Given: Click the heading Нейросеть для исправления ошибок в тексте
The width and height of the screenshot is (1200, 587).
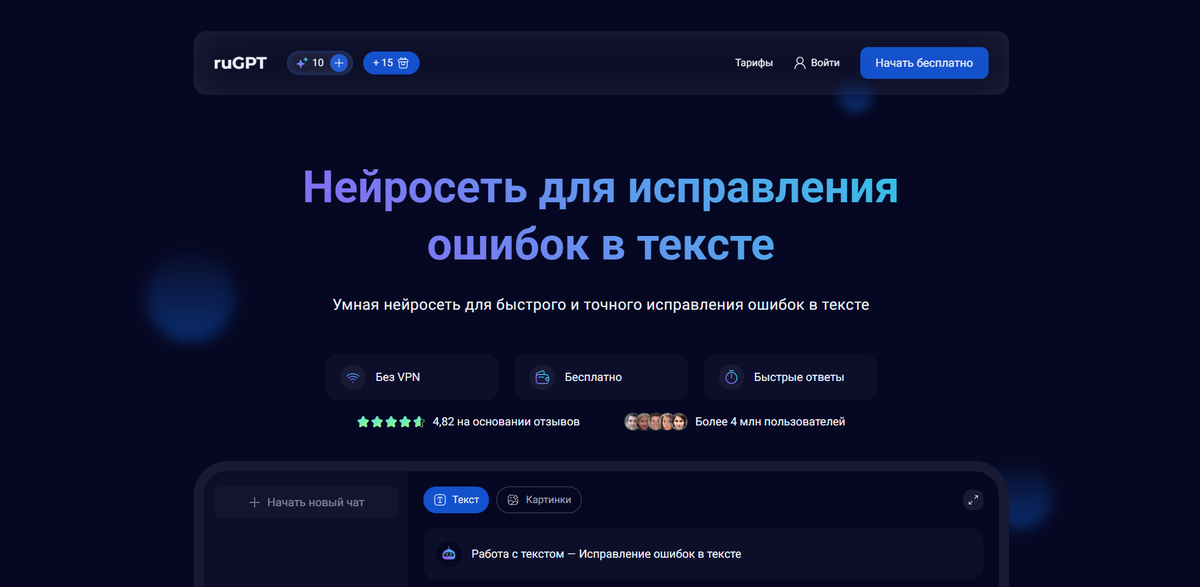Looking at the screenshot, I should pos(600,216).
